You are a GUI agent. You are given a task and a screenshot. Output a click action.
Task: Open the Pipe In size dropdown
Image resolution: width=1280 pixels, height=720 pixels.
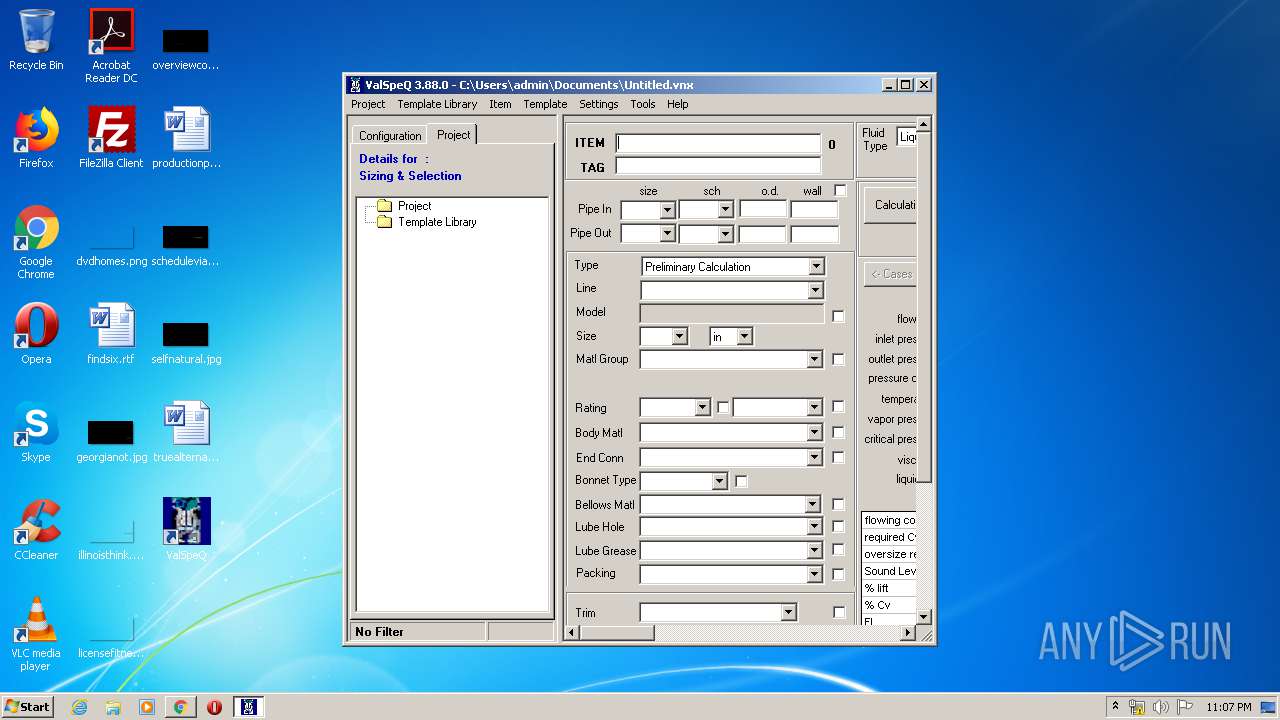pyautogui.click(x=668, y=210)
